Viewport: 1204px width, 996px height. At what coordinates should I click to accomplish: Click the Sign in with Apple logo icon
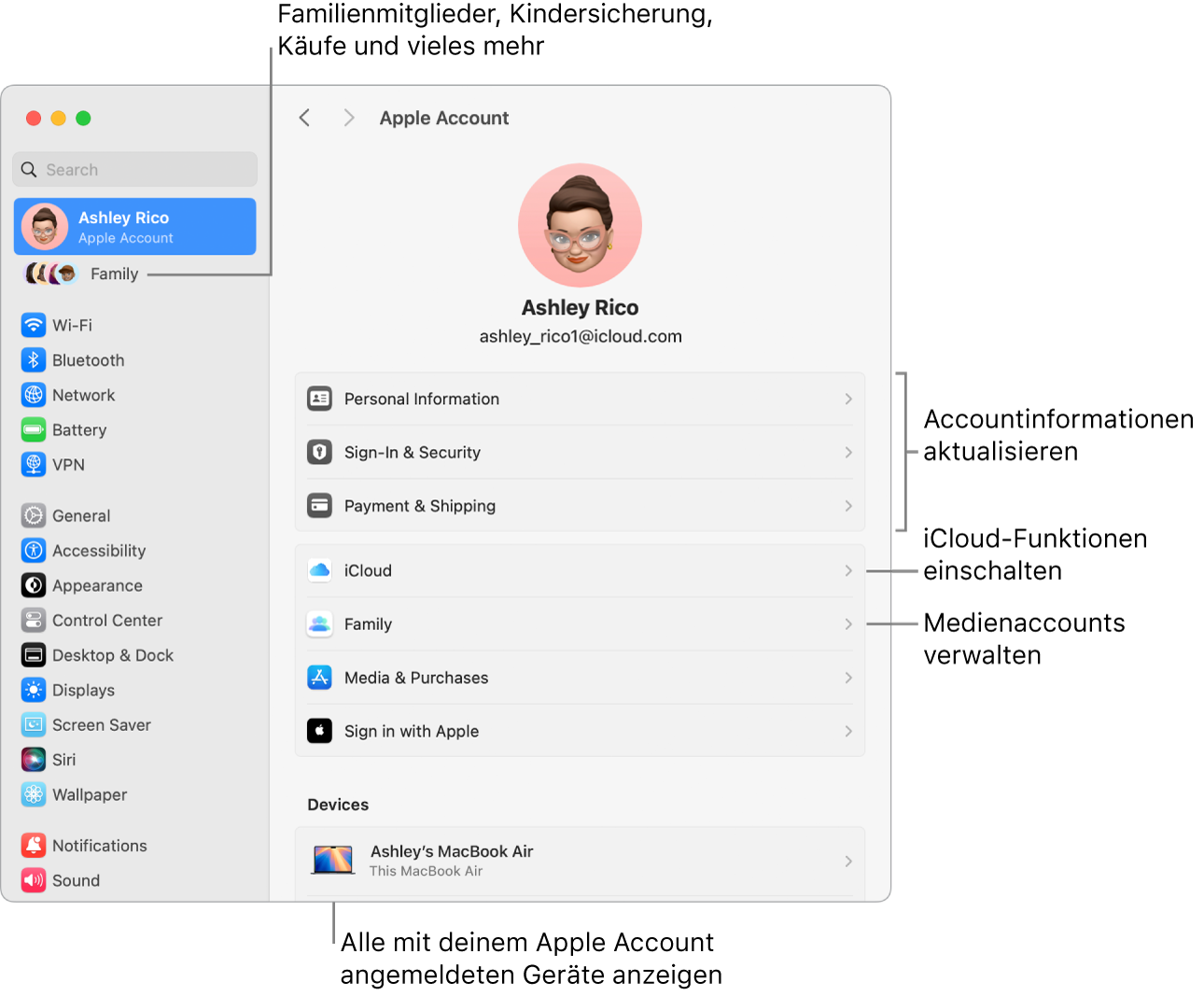319,731
